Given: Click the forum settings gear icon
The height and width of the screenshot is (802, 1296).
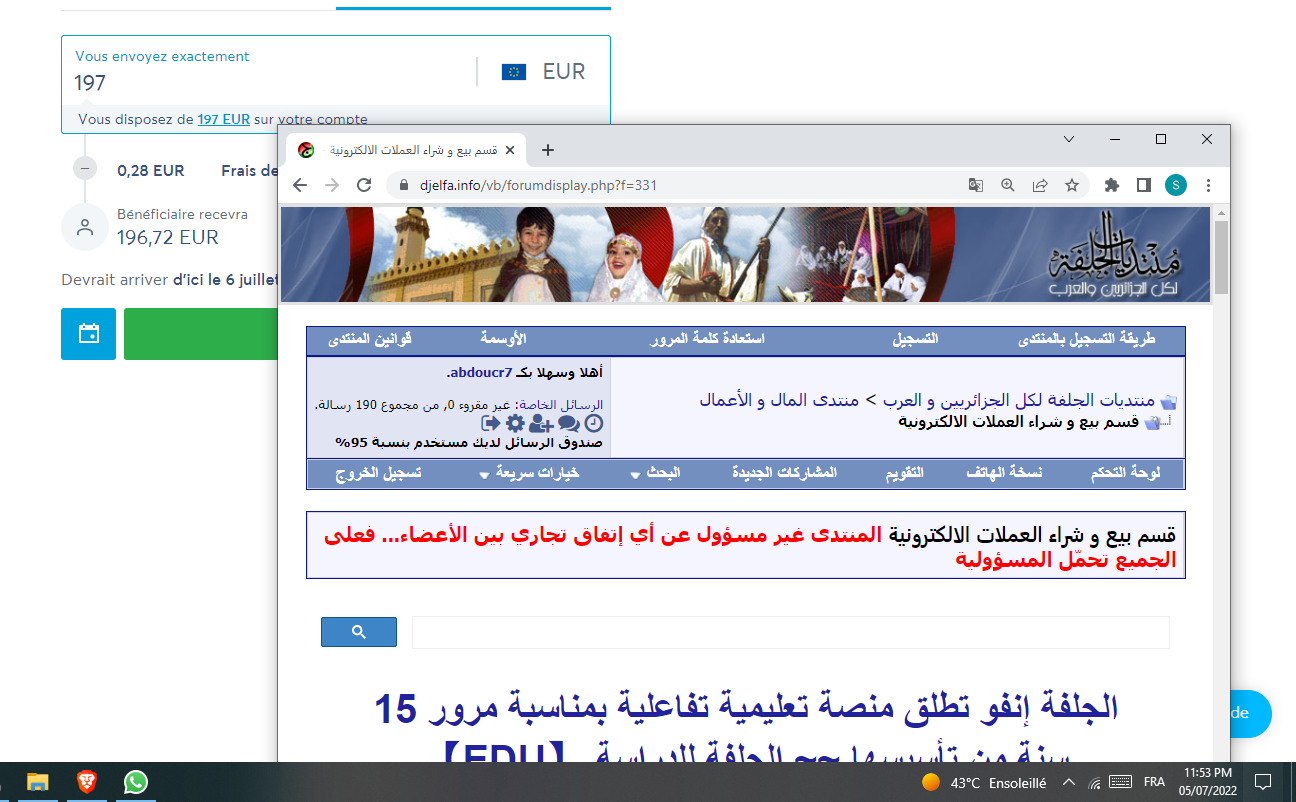Looking at the screenshot, I should coord(515,423).
